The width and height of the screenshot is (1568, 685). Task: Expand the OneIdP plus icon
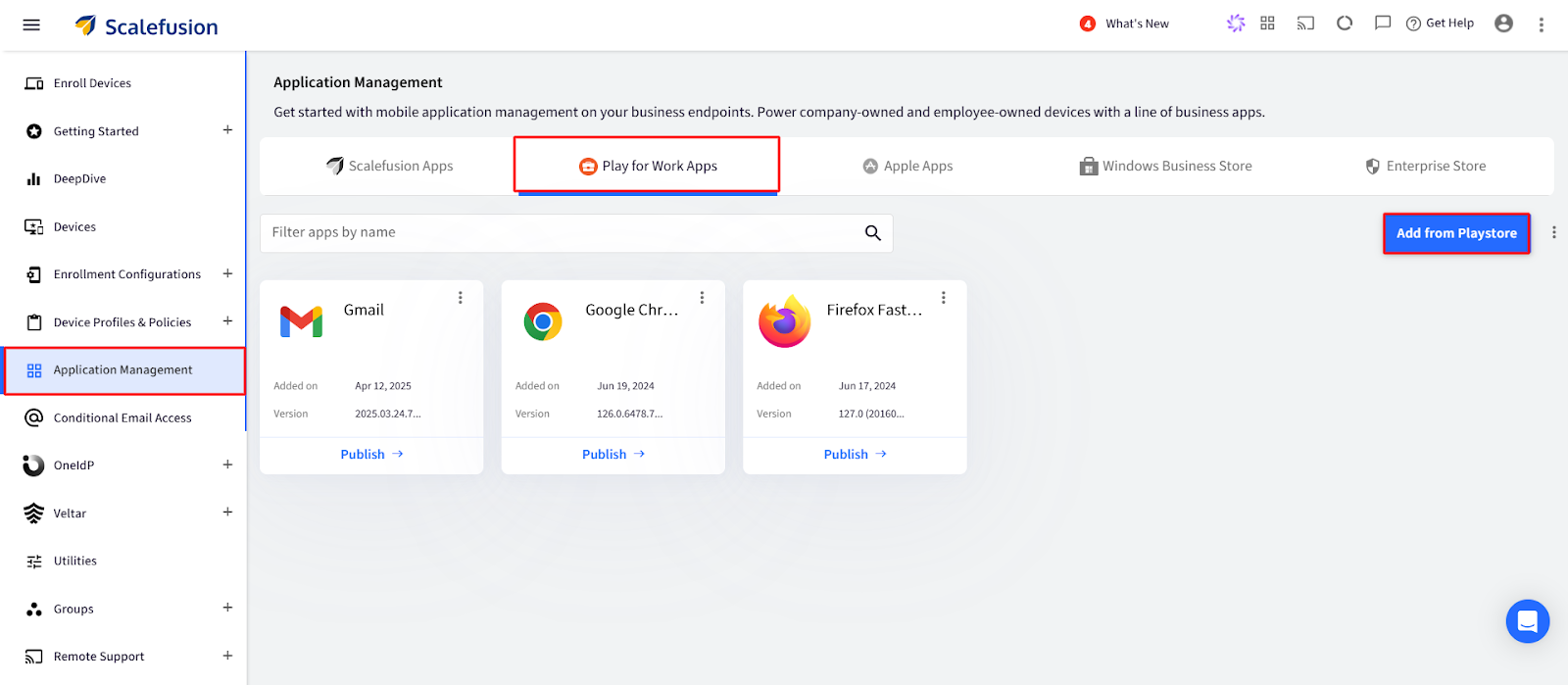tap(227, 465)
